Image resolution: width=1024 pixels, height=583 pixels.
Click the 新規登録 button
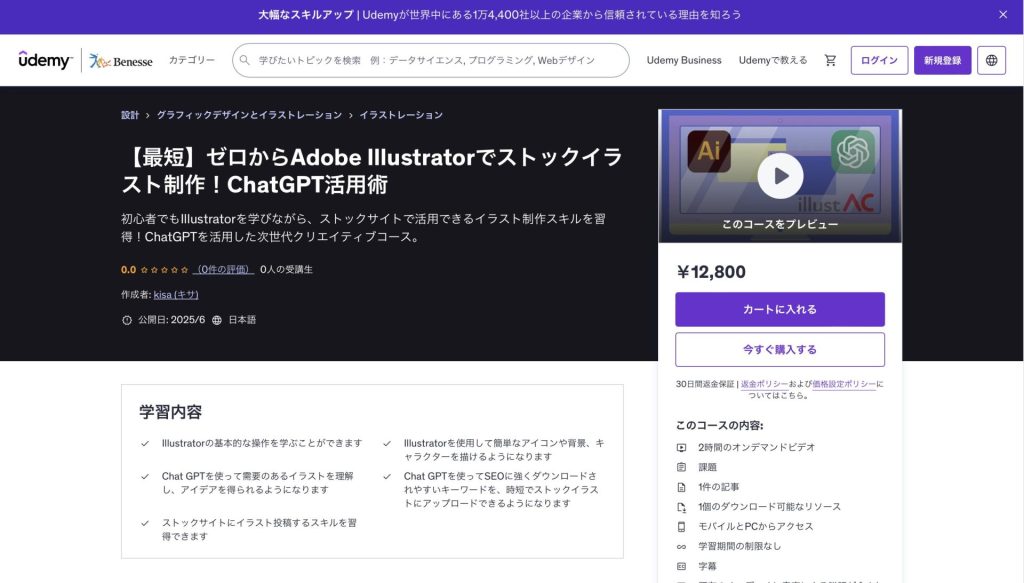point(942,60)
